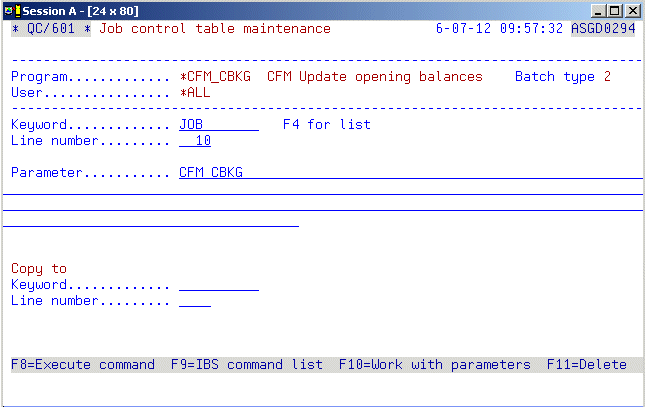Click the 'Batch type 2' text
The image size is (645, 407).
562,77
